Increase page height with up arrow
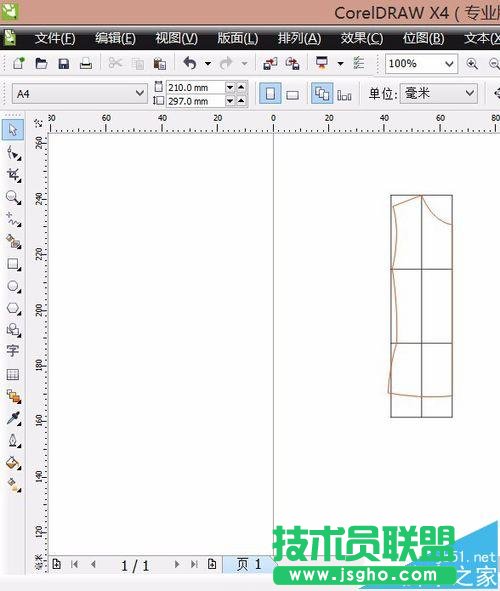500x591 pixels. [241, 101]
